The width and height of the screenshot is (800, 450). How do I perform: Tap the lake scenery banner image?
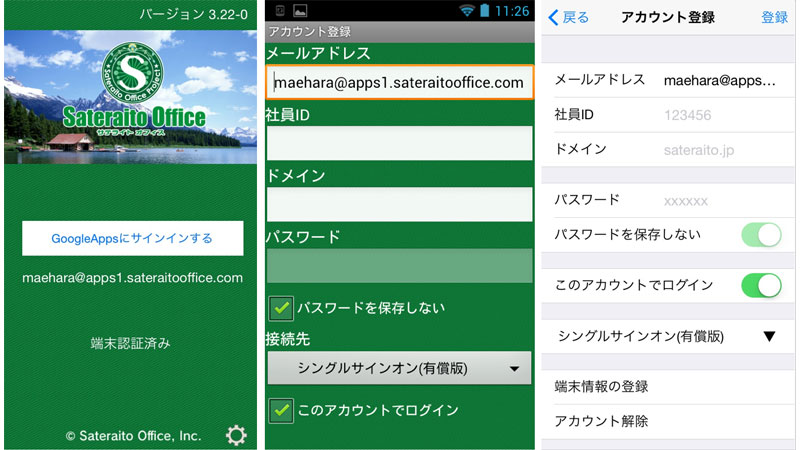[131, 97]
